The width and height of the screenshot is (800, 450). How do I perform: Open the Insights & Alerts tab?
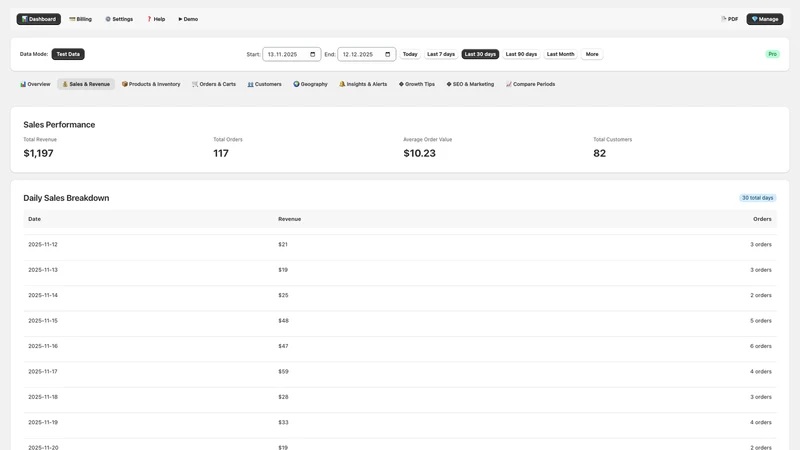click(x=363, y=84)
